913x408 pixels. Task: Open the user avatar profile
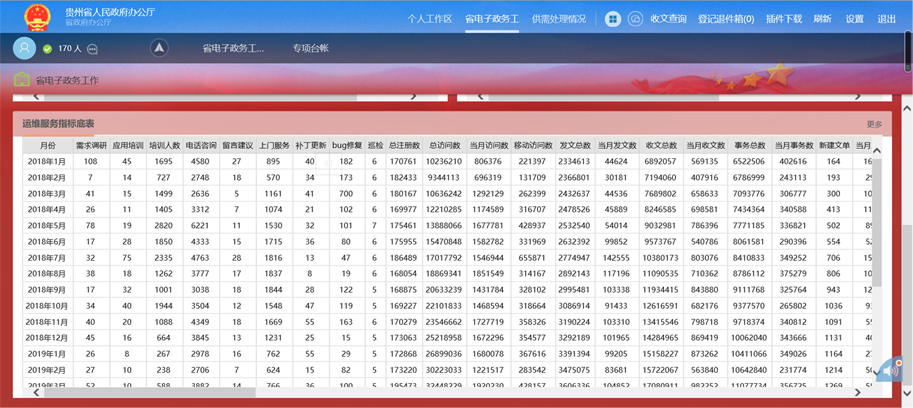[x=25, y=48]
